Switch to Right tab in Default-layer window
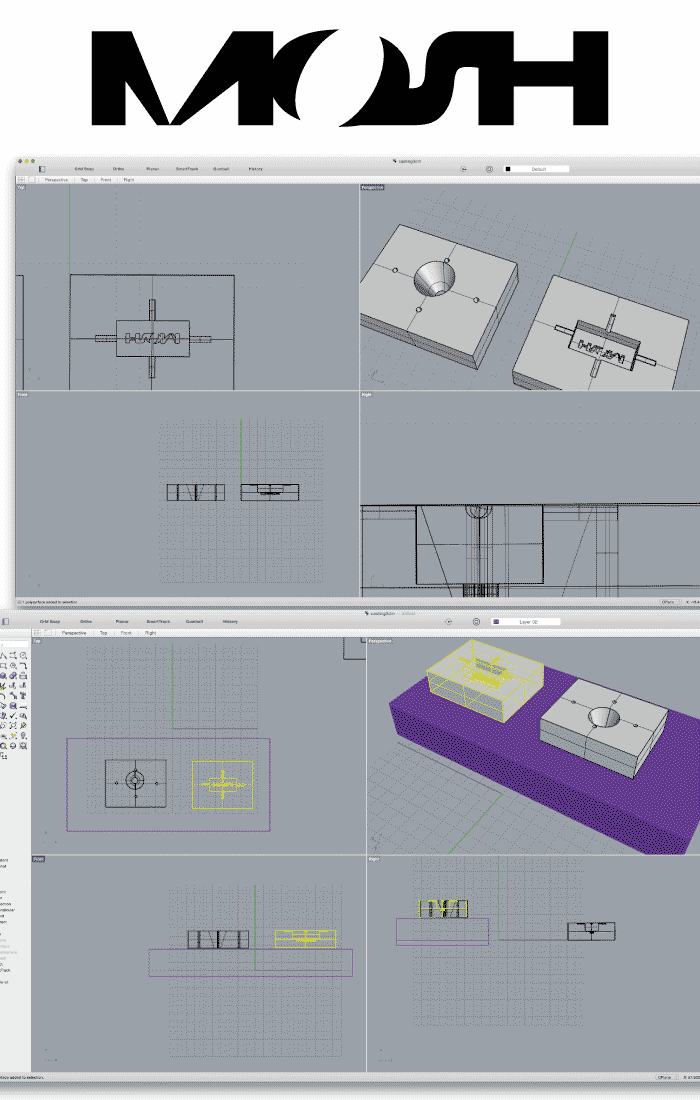The image size is (700, 1100). tap(128, 180)
